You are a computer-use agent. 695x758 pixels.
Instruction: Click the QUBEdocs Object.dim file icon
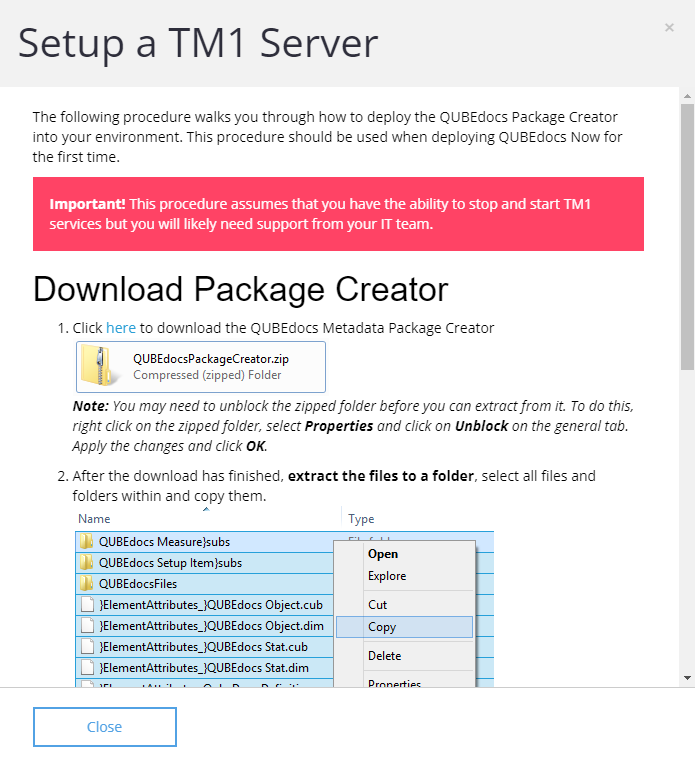(87, 626)
